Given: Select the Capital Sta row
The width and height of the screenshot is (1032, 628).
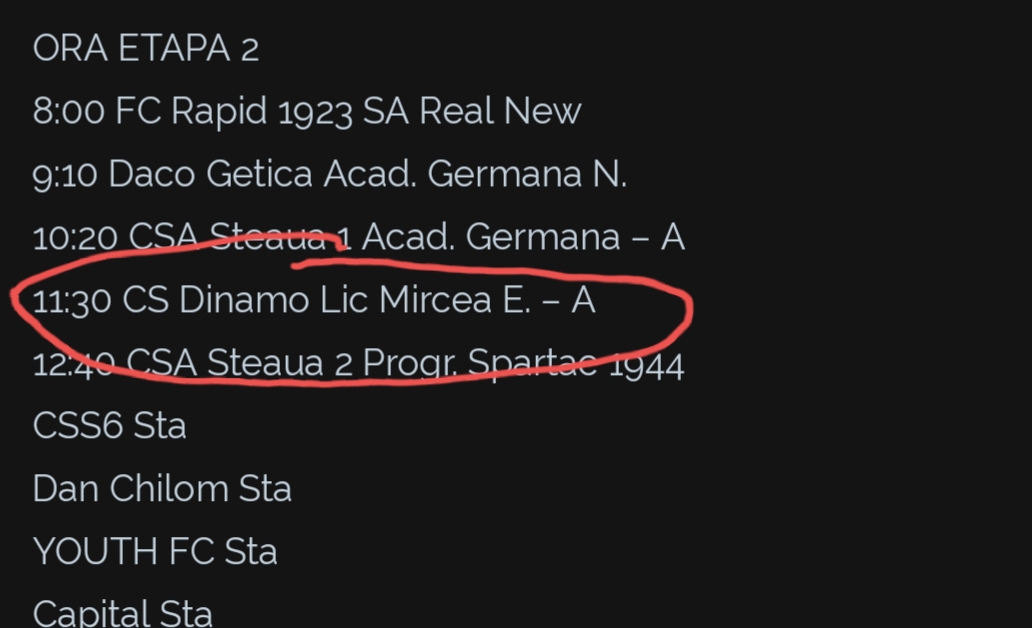Looking at the screenshot, I should point(122,612).
